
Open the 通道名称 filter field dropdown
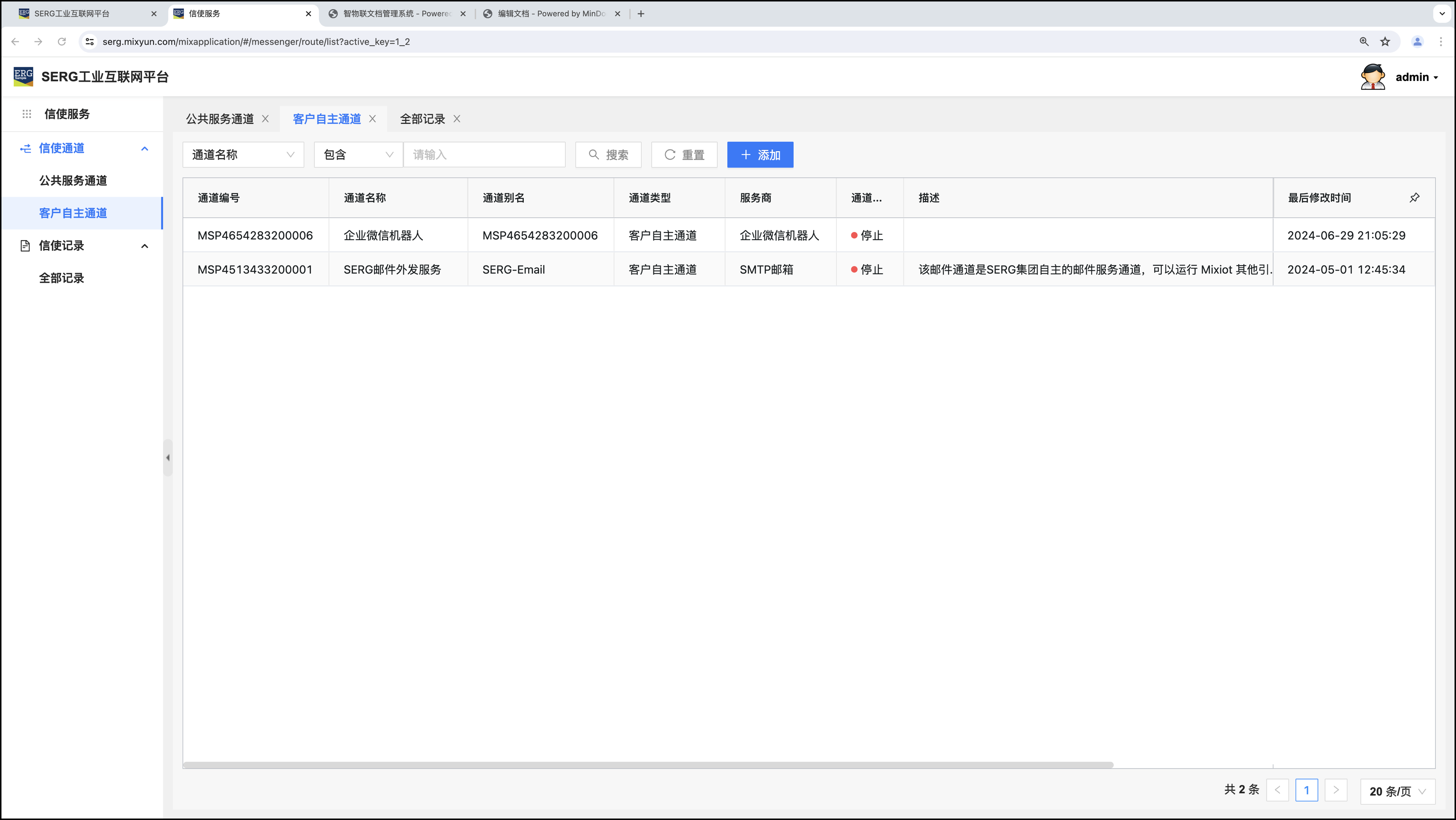(x=243, y=155)
